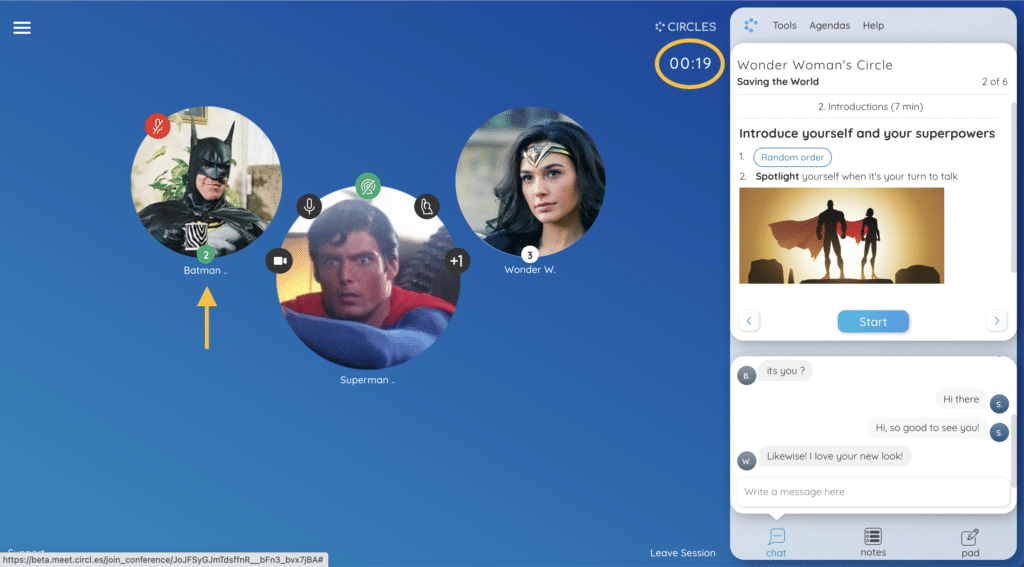Image resolution: width=1024 pixels, height=567 pixels.
Task: Click the Random order button
Action: click(792, 157)
